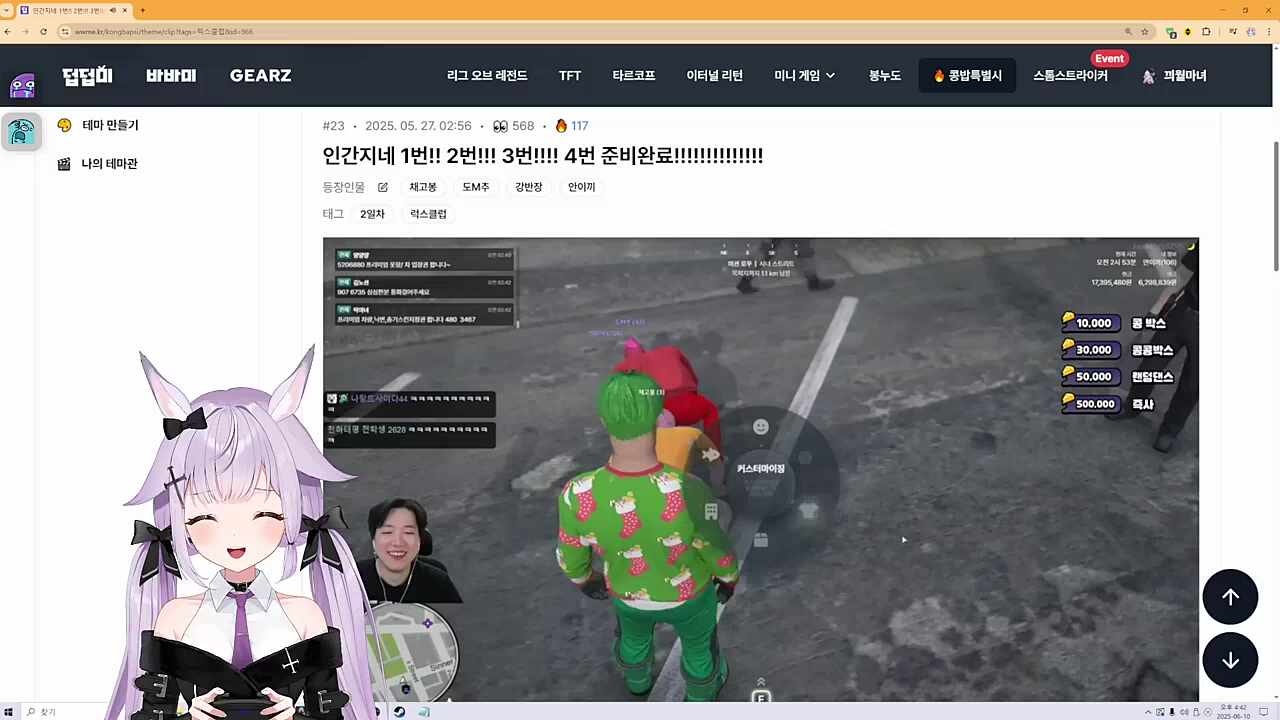
Task: Select the 봉누도 menu item
Action: coord(885,76)
